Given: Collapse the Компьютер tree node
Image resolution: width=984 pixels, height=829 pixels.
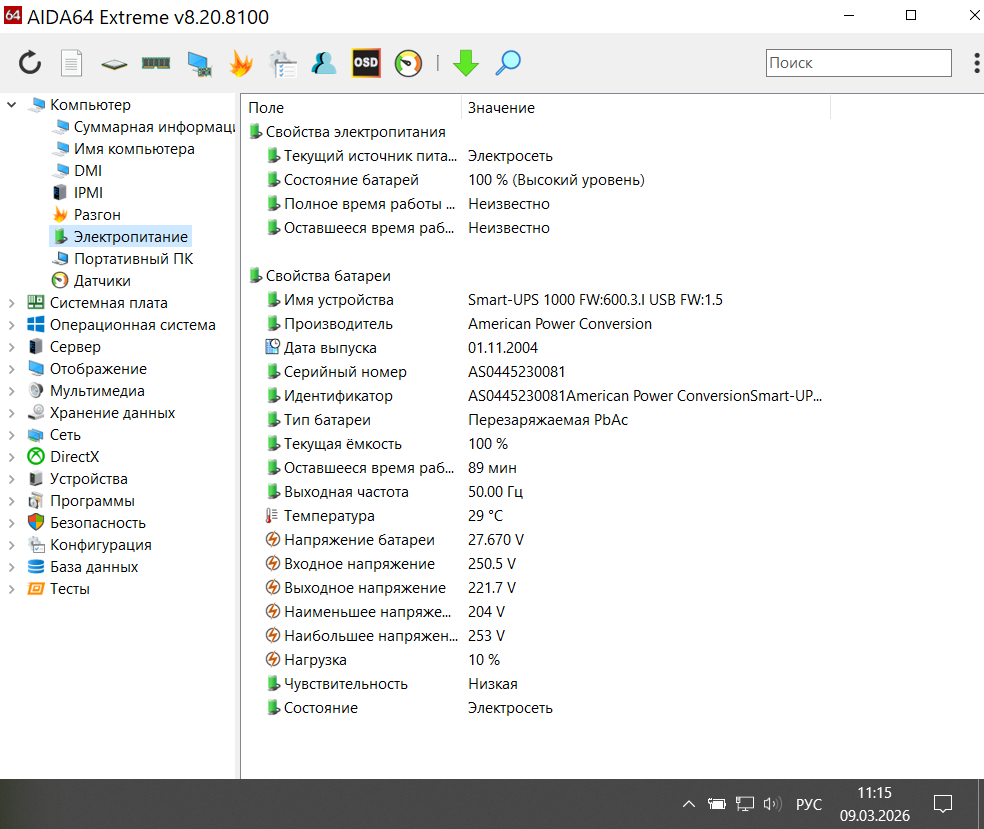Looking at the screenshot, I should pos(11,105).
